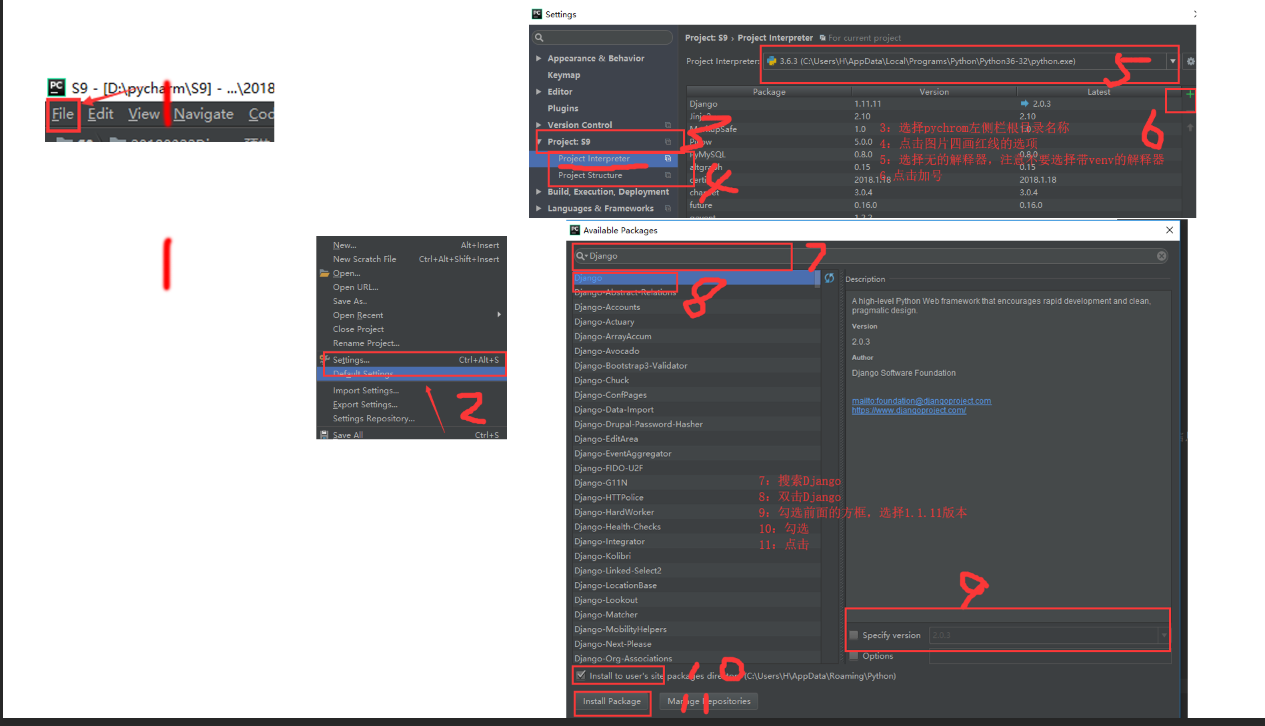The height and width of the screenshot is (726, 1265).
Task: Select Django-Kolibri package
Action: coord(696,556)
